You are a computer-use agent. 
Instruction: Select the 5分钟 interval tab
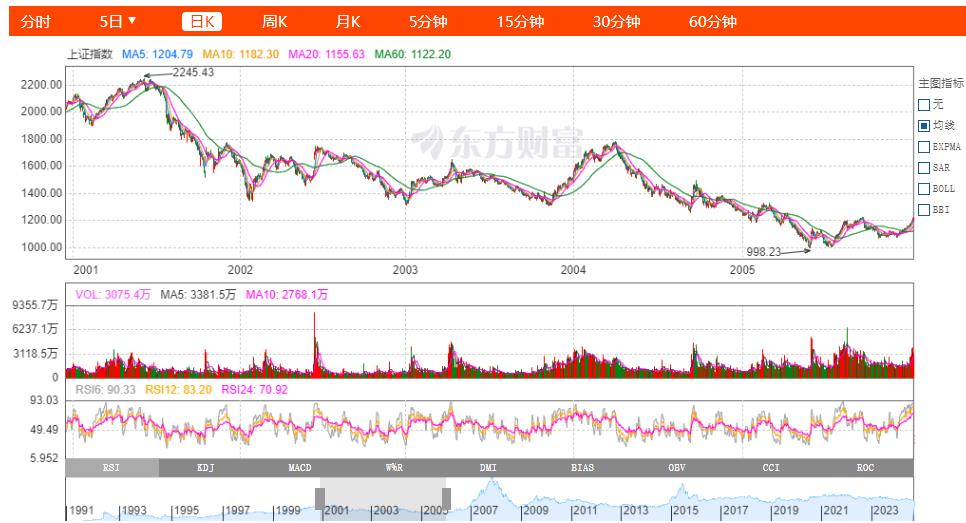point(428,22)
